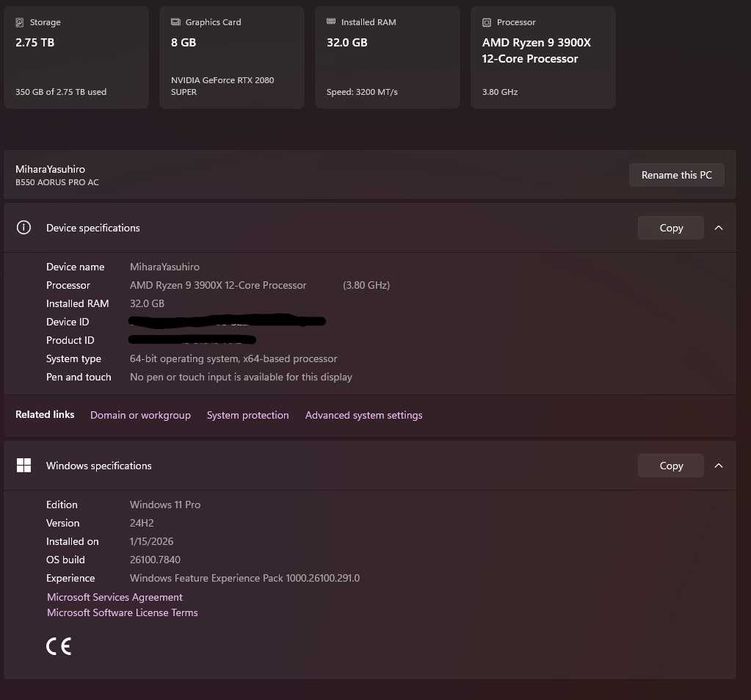
Task: Copy the Device specifications
Action: pos(671,228)
